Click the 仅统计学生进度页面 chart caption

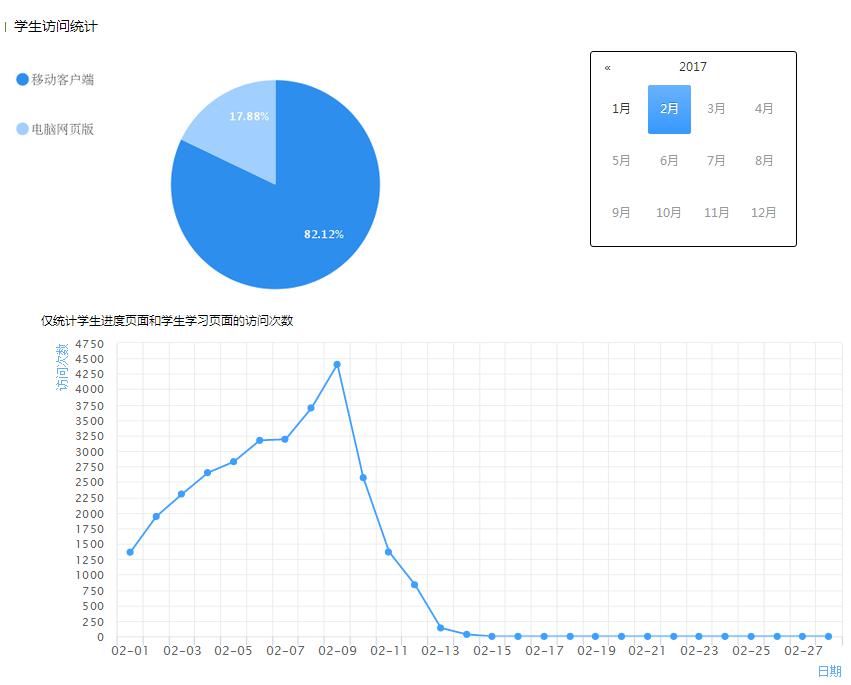167,321
